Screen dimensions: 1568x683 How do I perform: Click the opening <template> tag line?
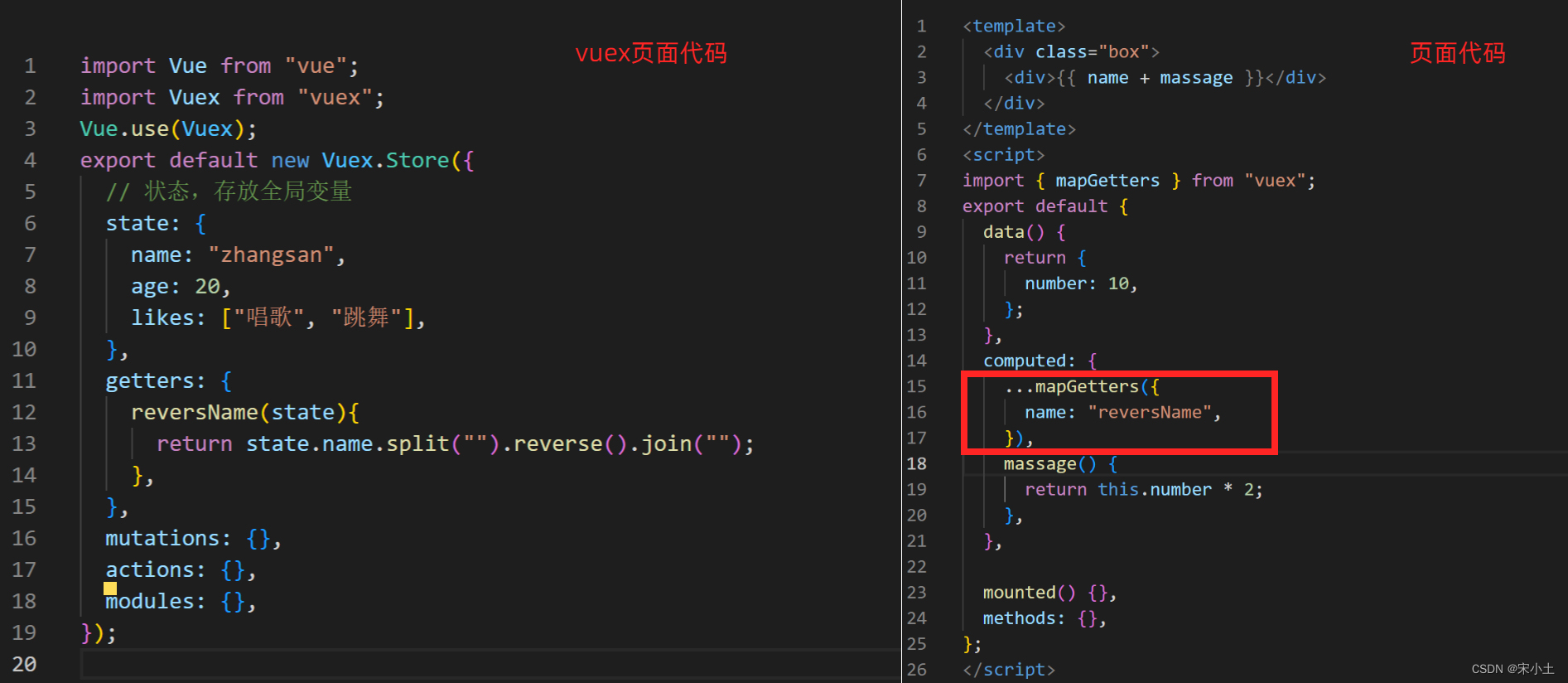(x=1014, y=26)
